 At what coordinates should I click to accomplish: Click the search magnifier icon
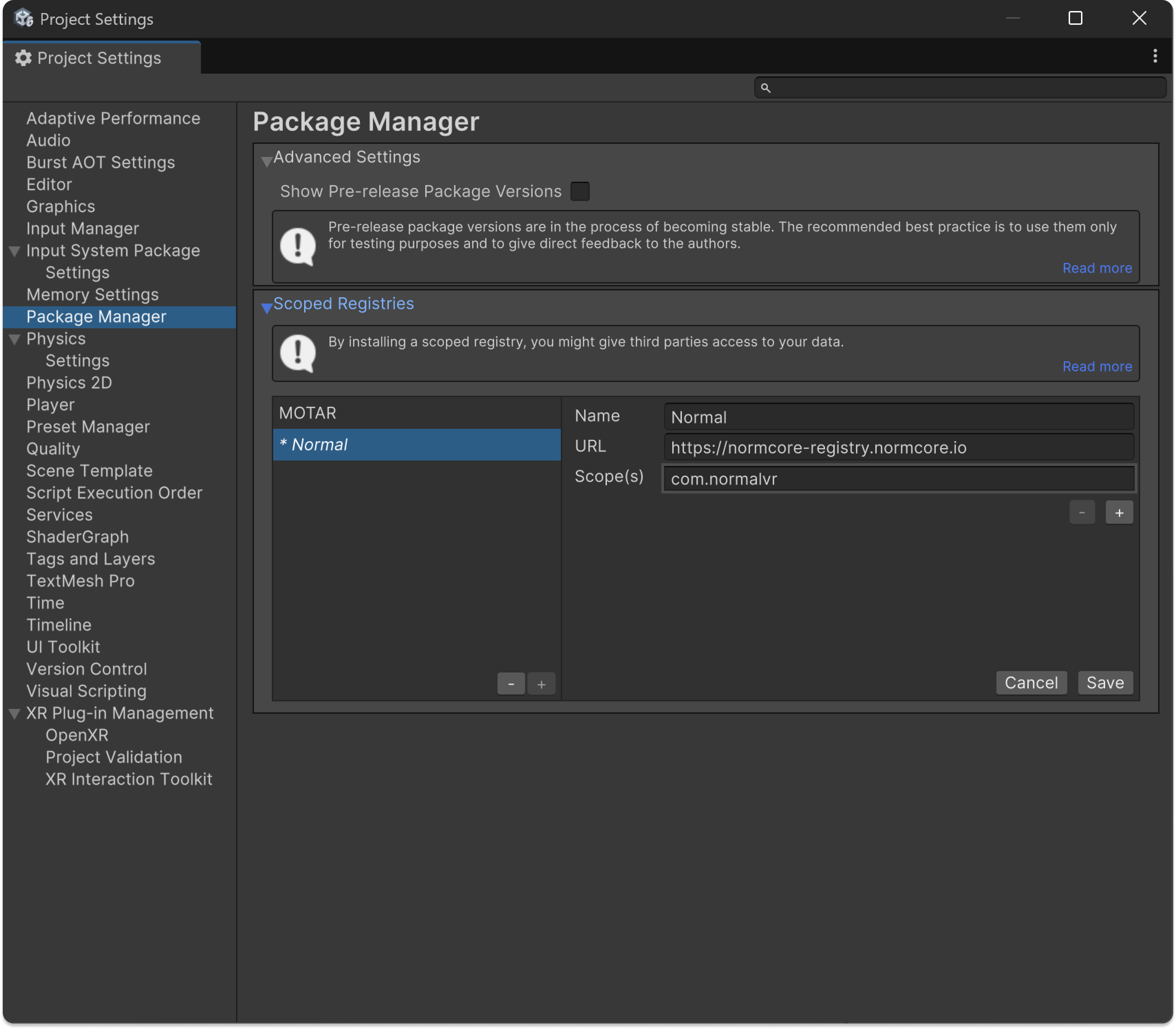765,88
